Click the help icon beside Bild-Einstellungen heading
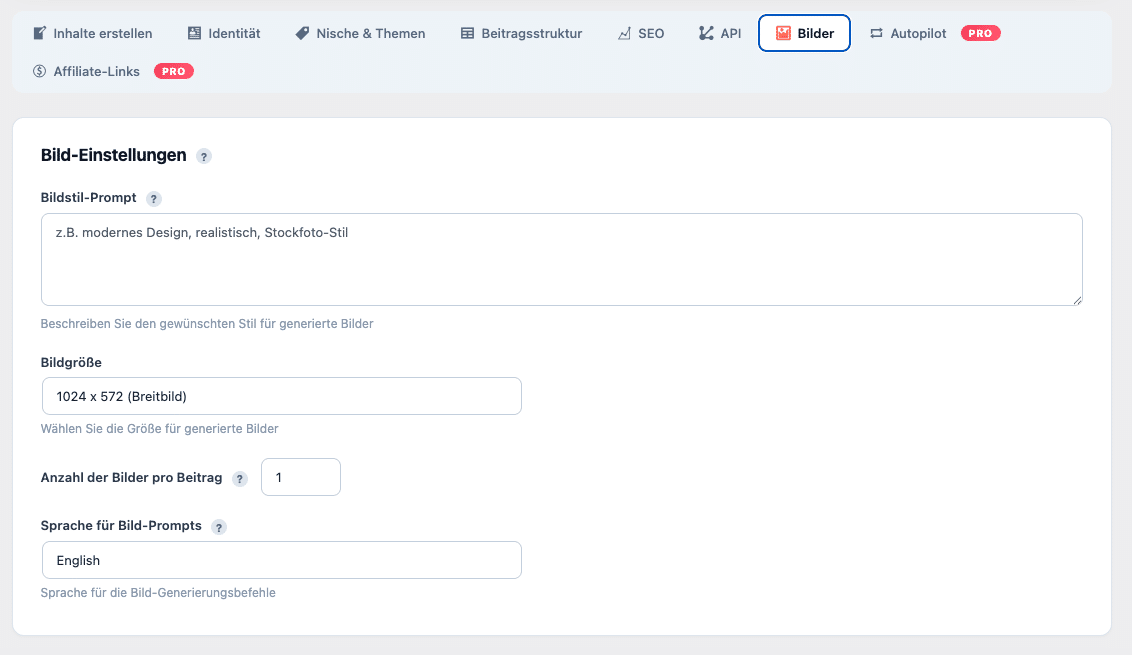Viewport: 1132px width, 655px height. click(204, 156)
